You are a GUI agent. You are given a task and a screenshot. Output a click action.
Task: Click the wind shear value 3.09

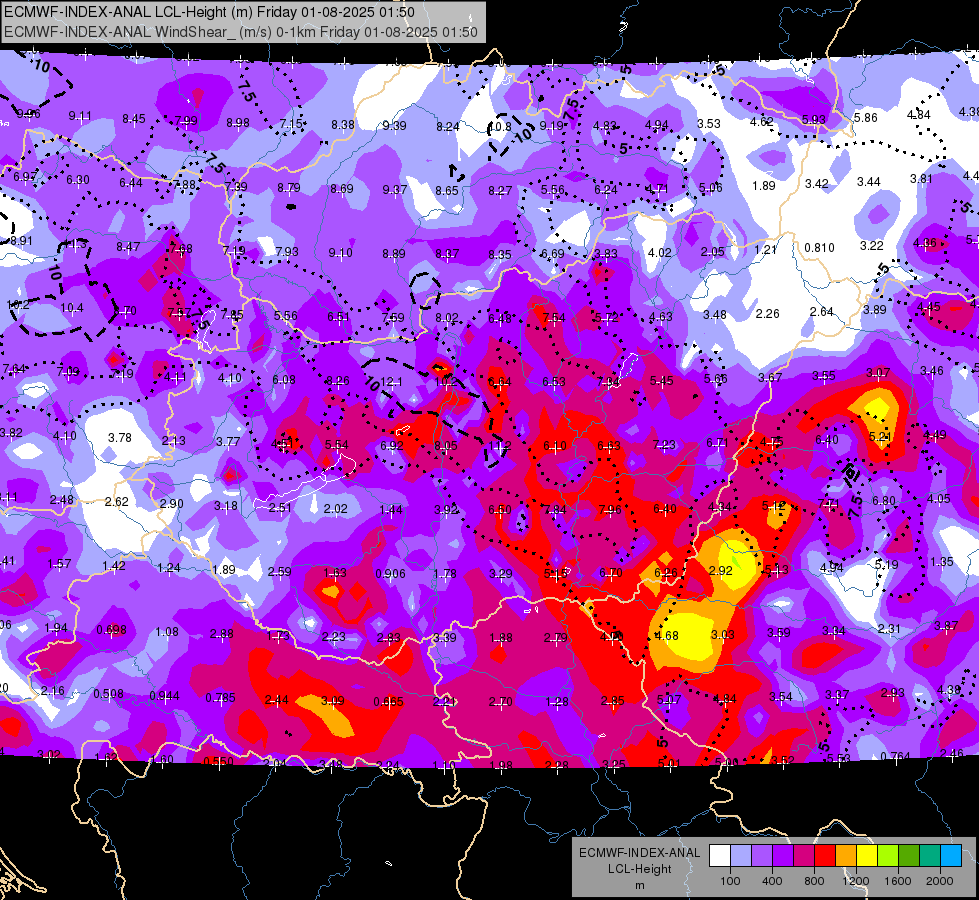[332, 701]
